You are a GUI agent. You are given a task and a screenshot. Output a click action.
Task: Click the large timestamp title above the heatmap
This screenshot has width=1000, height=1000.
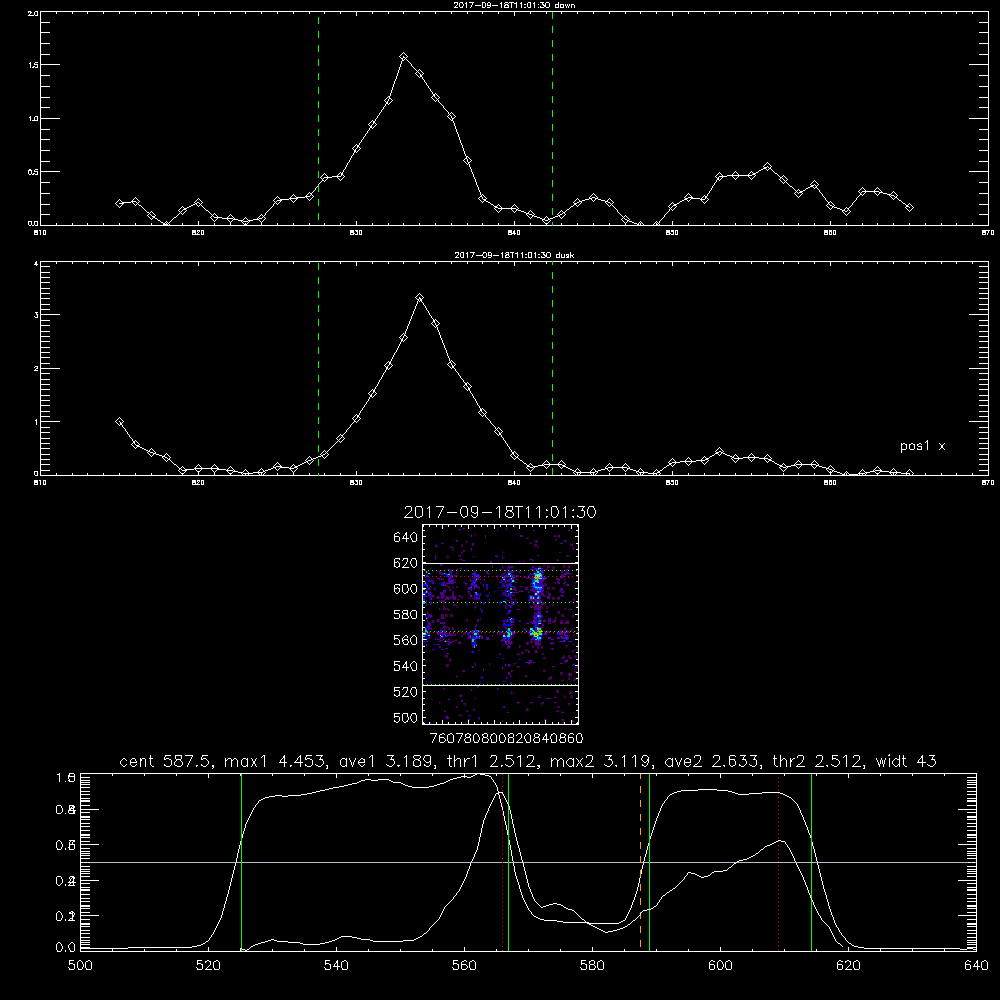tap(500, 512)
